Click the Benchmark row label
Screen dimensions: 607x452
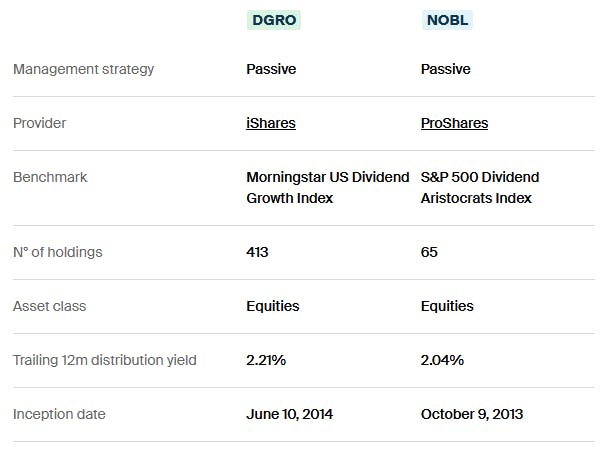click(x=50, y=177)
